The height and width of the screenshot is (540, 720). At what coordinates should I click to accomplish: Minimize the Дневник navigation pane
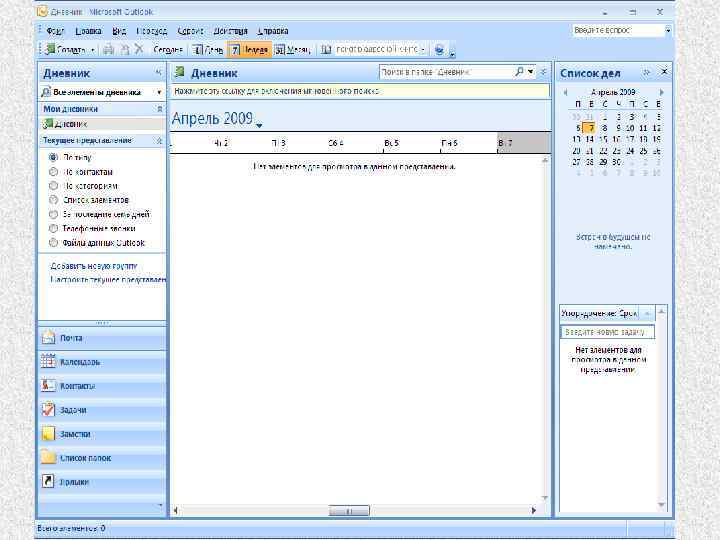coord(158,73)
